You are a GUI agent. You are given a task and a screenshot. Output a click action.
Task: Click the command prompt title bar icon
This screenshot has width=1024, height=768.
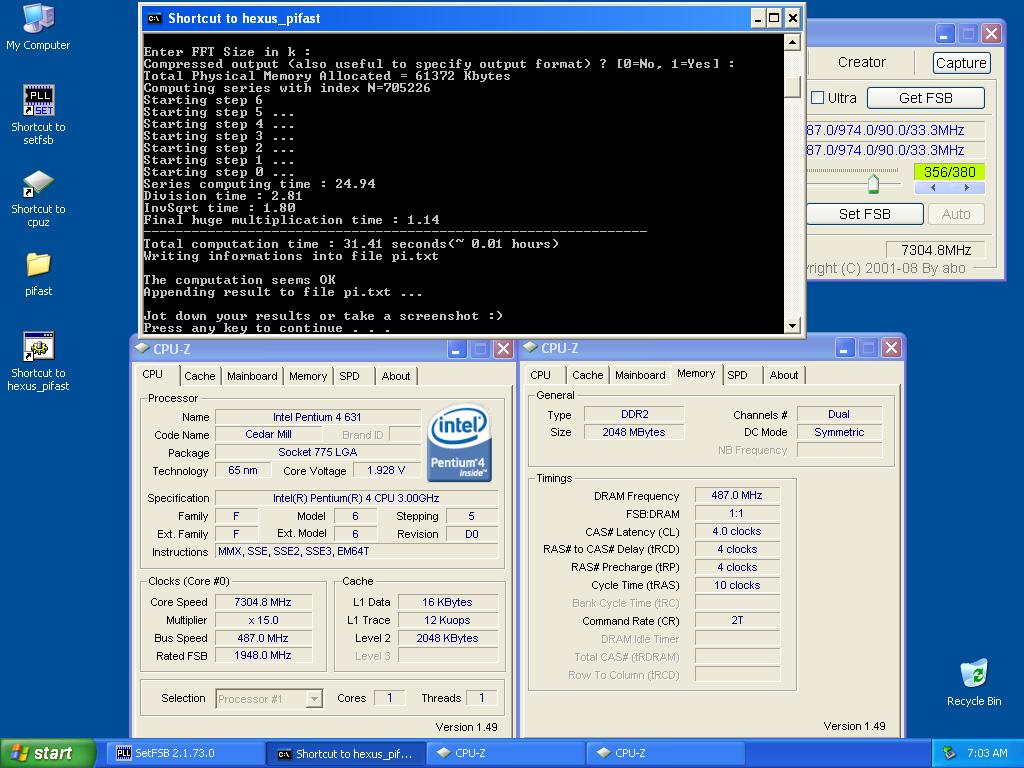coord(155,18)
